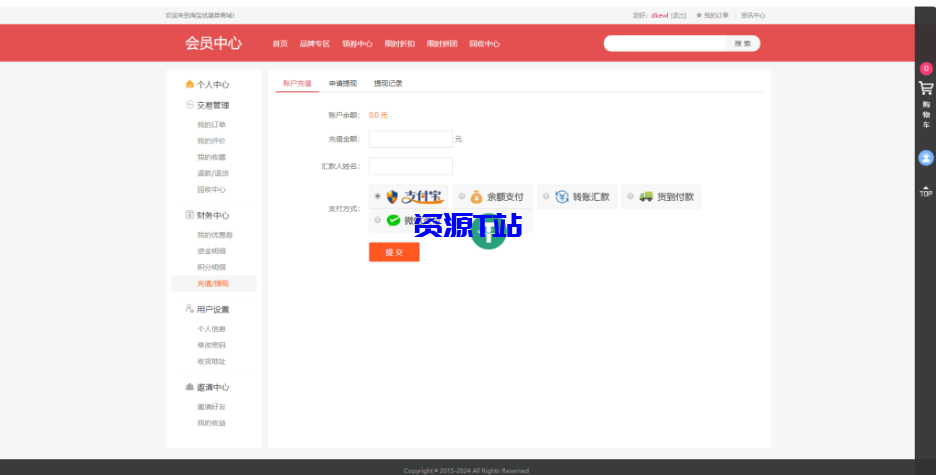Click the dkewl username link

pos(659,16)
